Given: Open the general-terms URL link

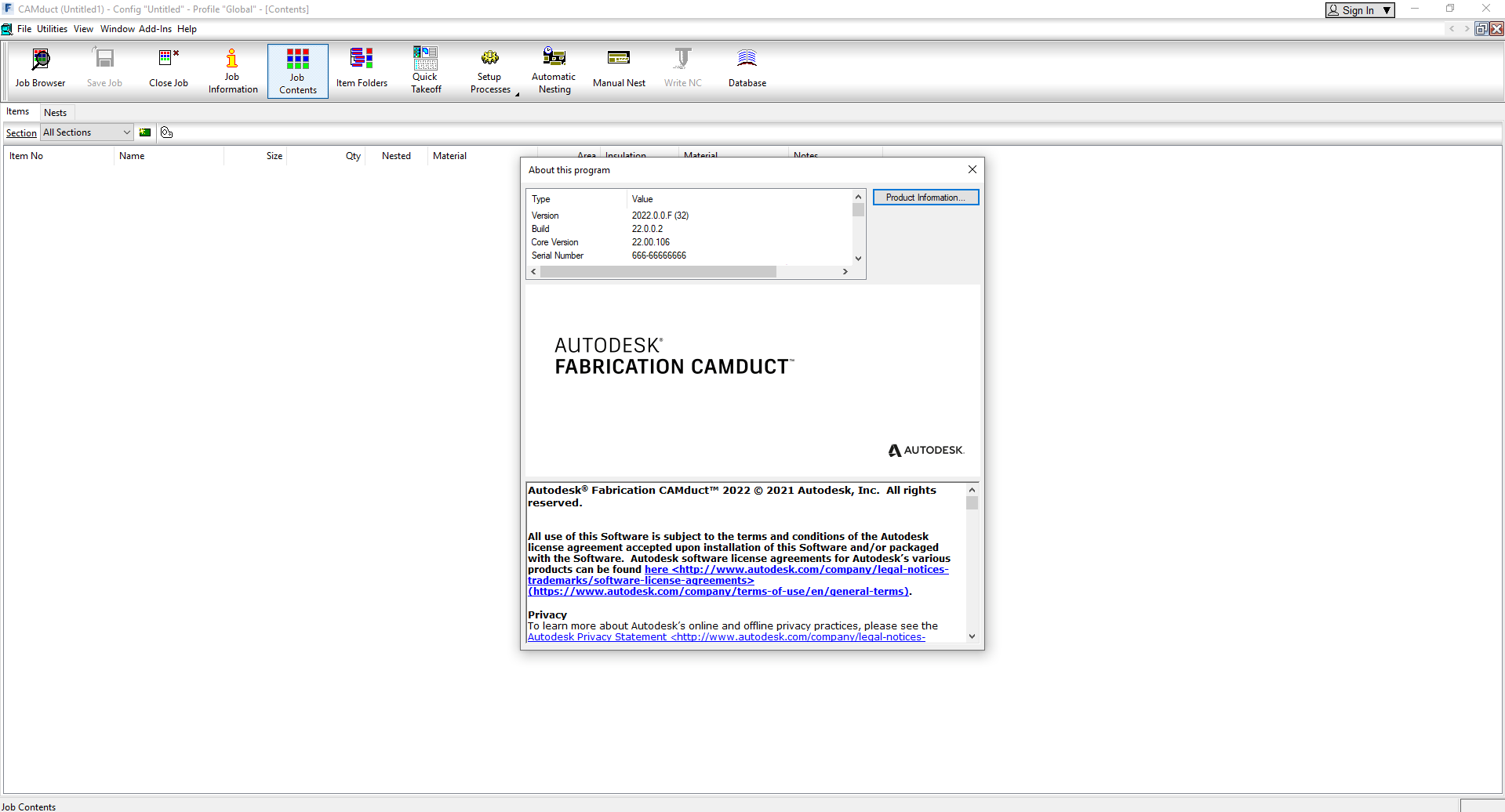Looking at the screenshot, I should click(719, 592).
